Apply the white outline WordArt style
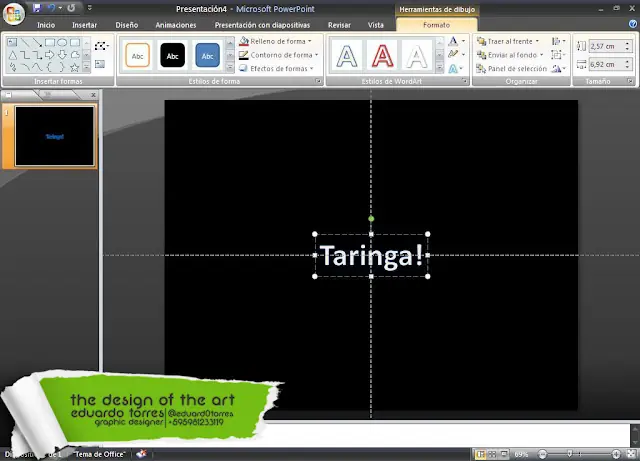640x461 pixels. pyautogui.click(x=417, y=56)
